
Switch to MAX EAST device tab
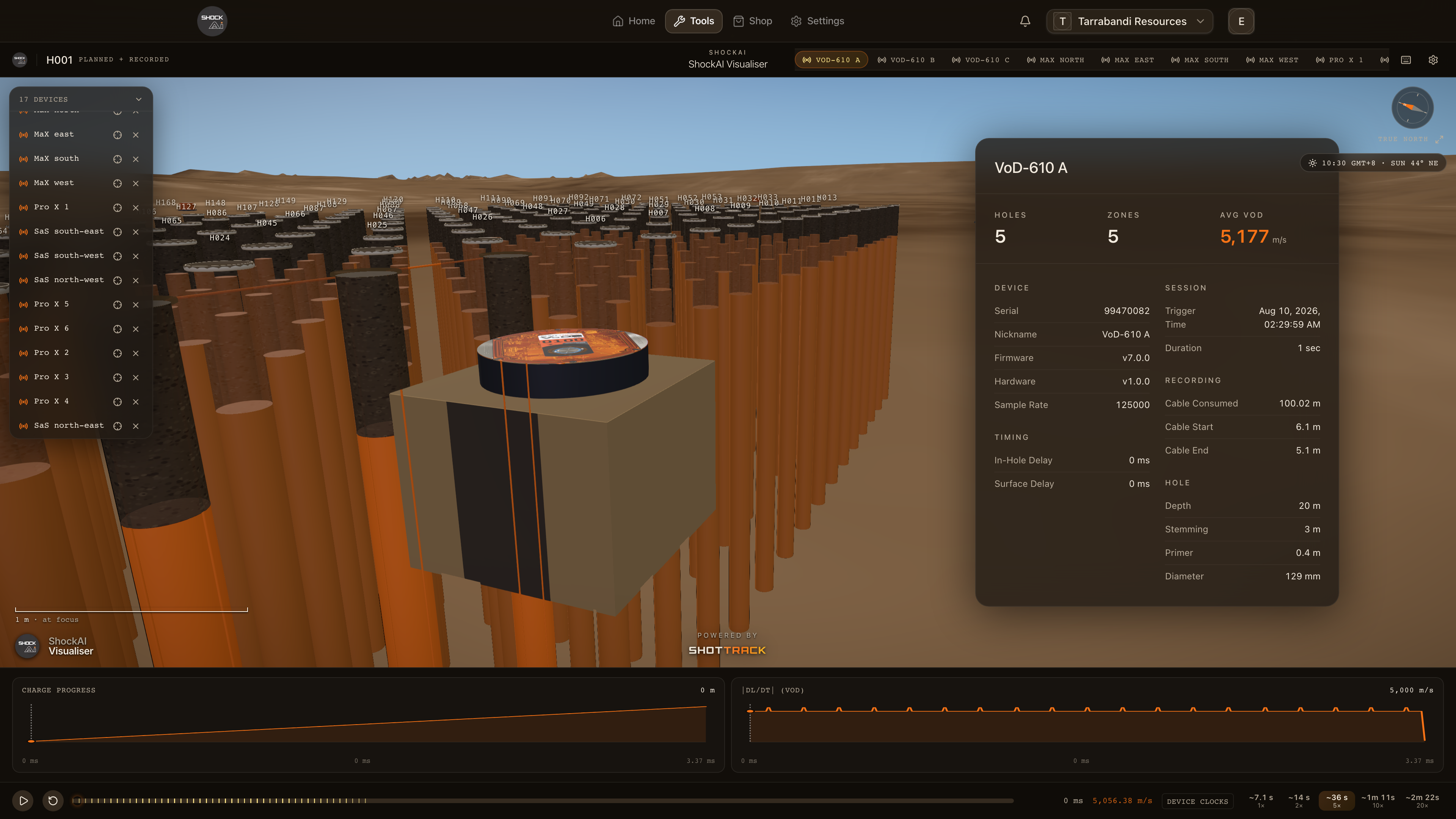click(x=1128, y=60)
